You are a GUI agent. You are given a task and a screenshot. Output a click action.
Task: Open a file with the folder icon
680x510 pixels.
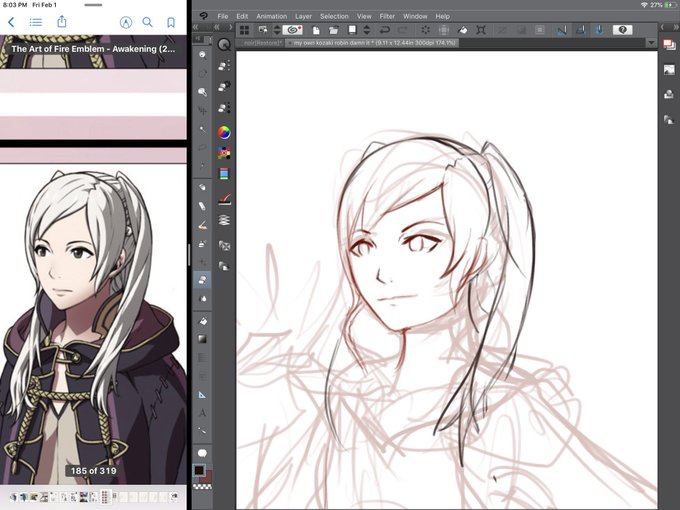333,30
